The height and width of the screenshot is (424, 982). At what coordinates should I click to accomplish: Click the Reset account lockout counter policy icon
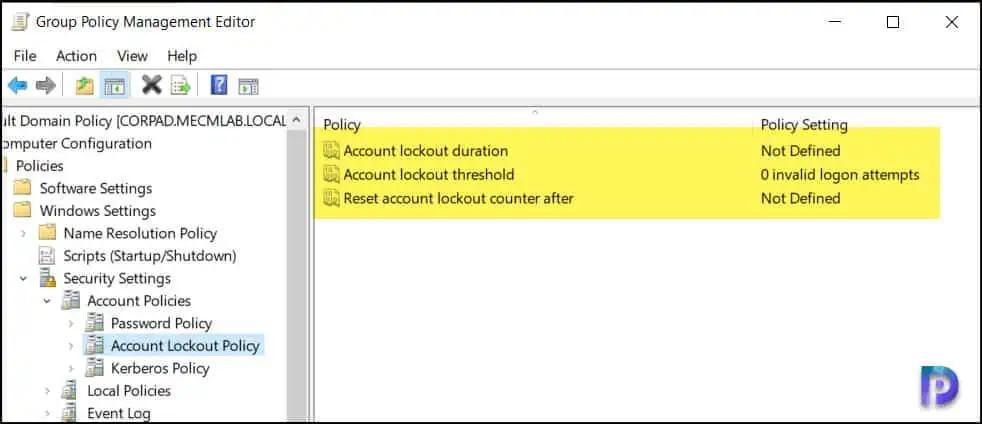(331, 199)
